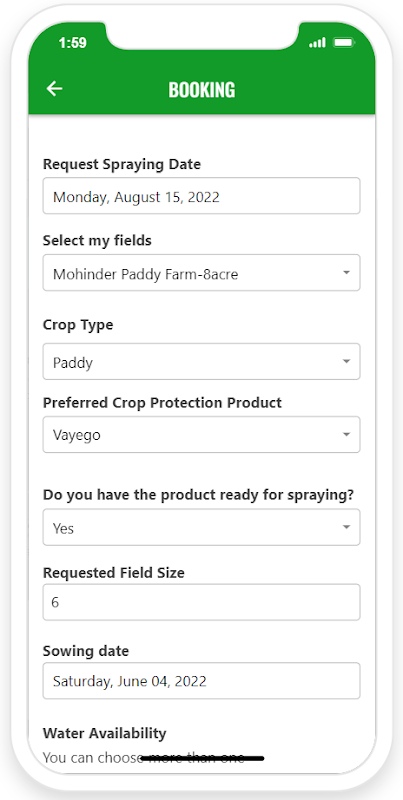Expand the Crop Type dropdown showing Paddy

202,362
